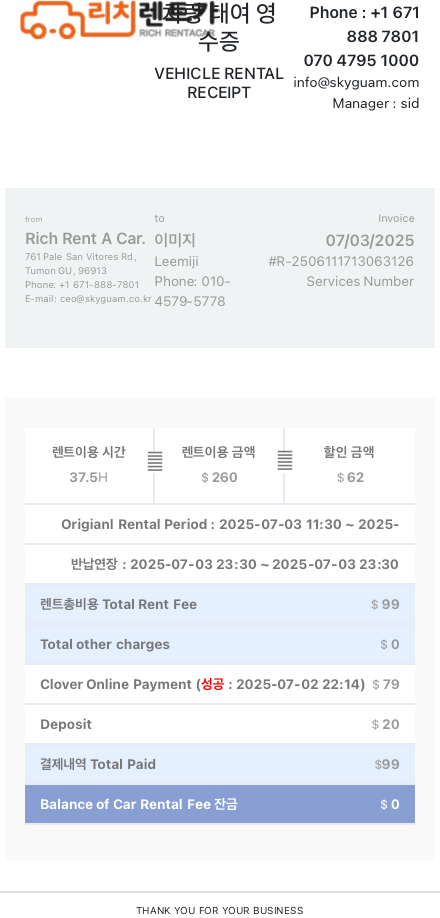This screenshot has height=918, width=440.
Task: Click the Total other charges row
Action: tap(220, 645)
